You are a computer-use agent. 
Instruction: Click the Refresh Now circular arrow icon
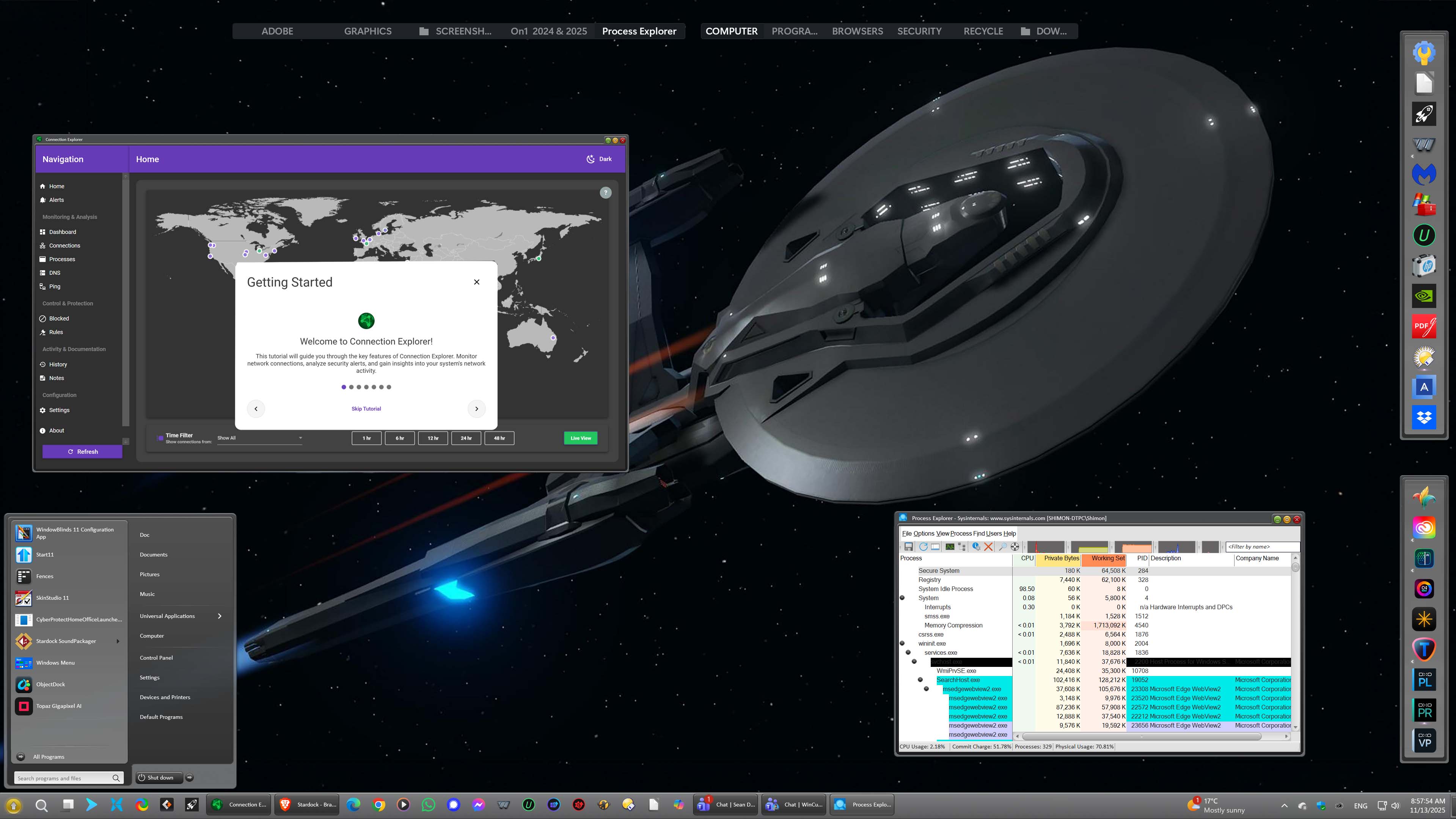923,547
